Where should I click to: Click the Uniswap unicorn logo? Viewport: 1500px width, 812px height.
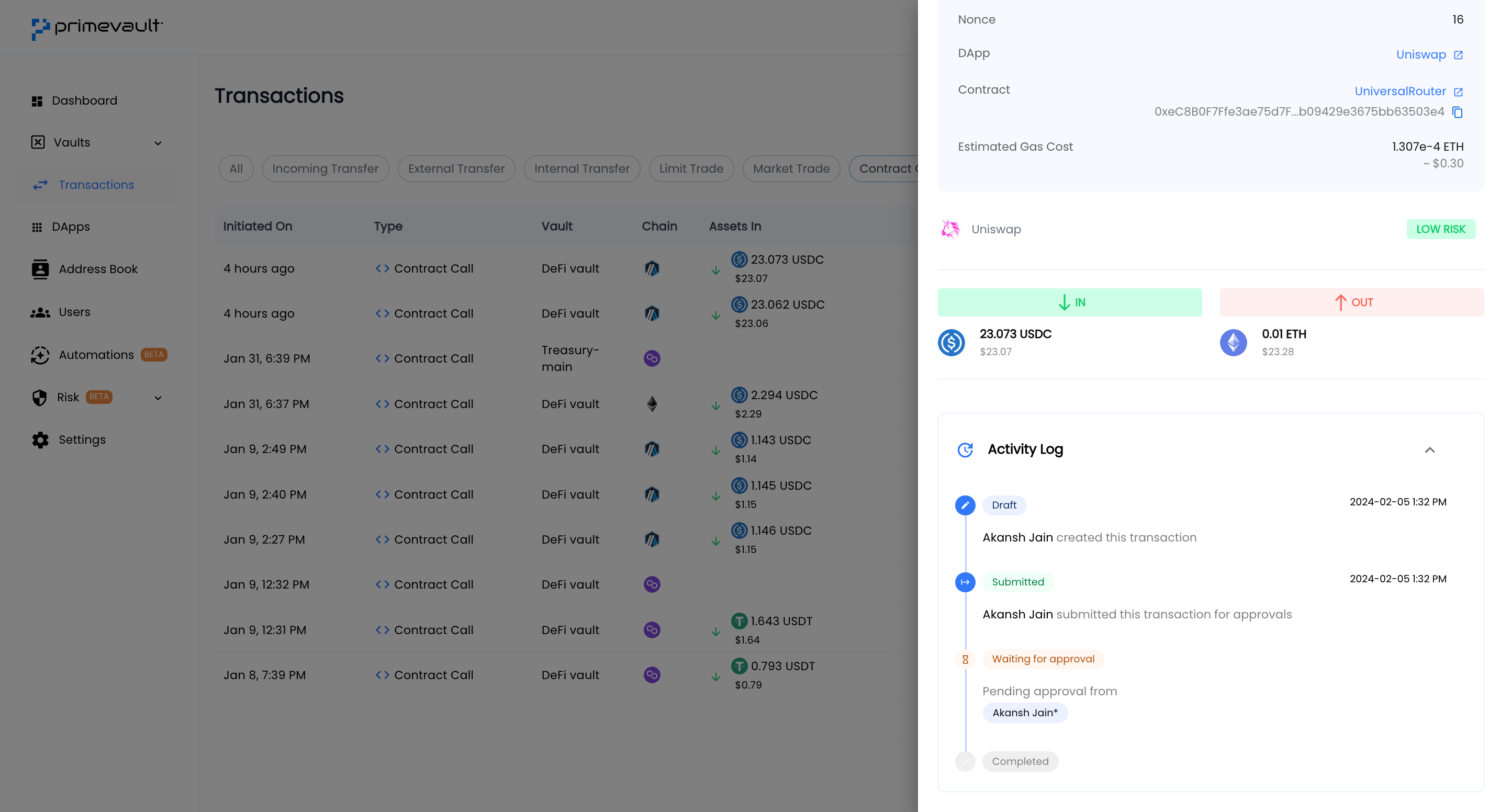click(950, 229)
